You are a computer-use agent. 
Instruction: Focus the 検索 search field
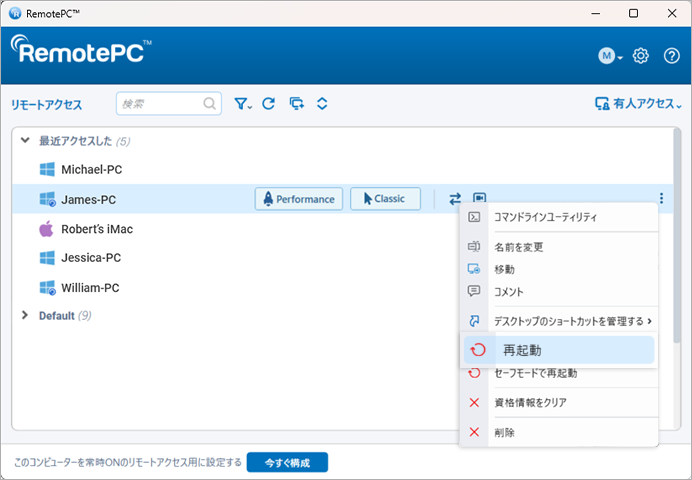(x=169, y=104)
